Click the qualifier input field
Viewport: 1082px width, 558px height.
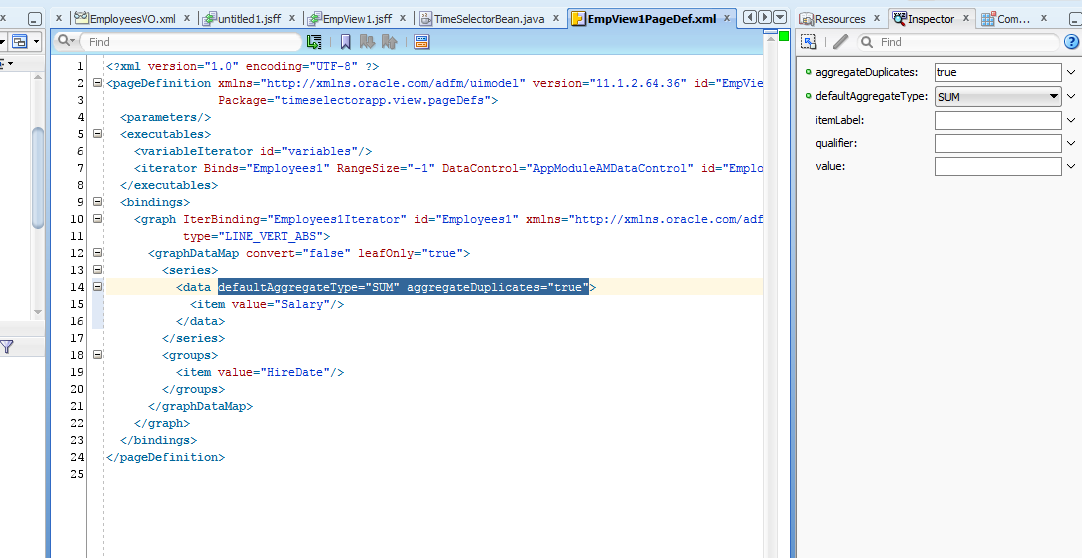pos(998,143)
